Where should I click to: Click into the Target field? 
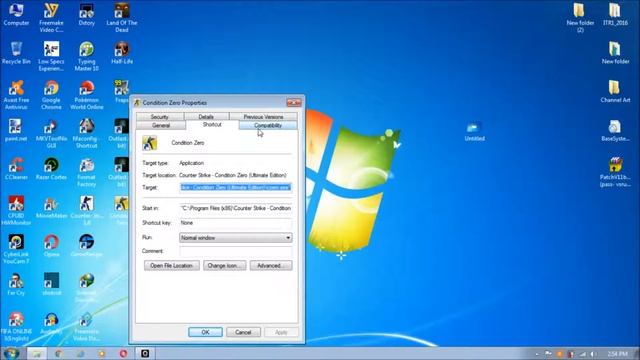[236, 187]
